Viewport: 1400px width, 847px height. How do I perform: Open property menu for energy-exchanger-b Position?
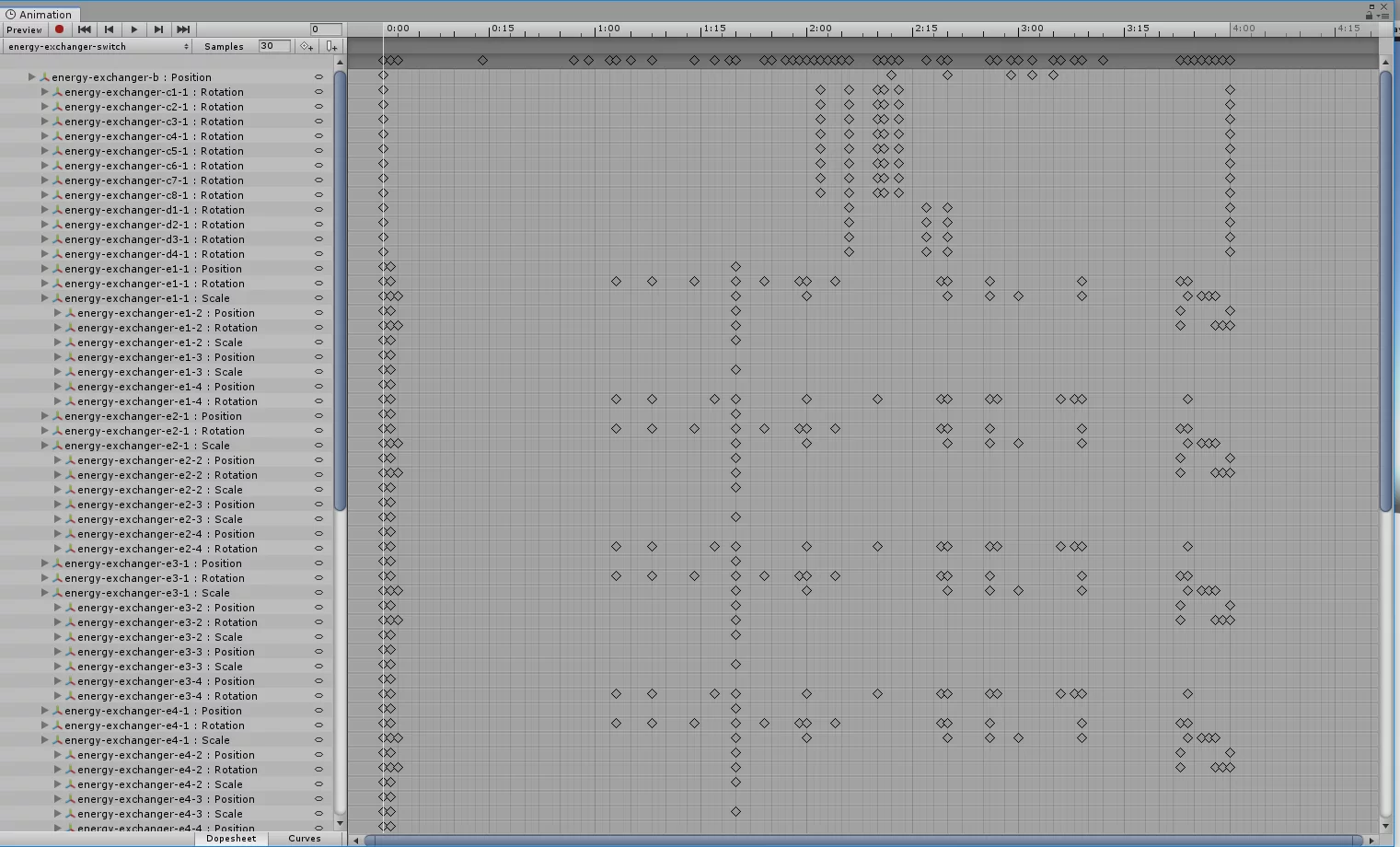click(x=319, y=77)
